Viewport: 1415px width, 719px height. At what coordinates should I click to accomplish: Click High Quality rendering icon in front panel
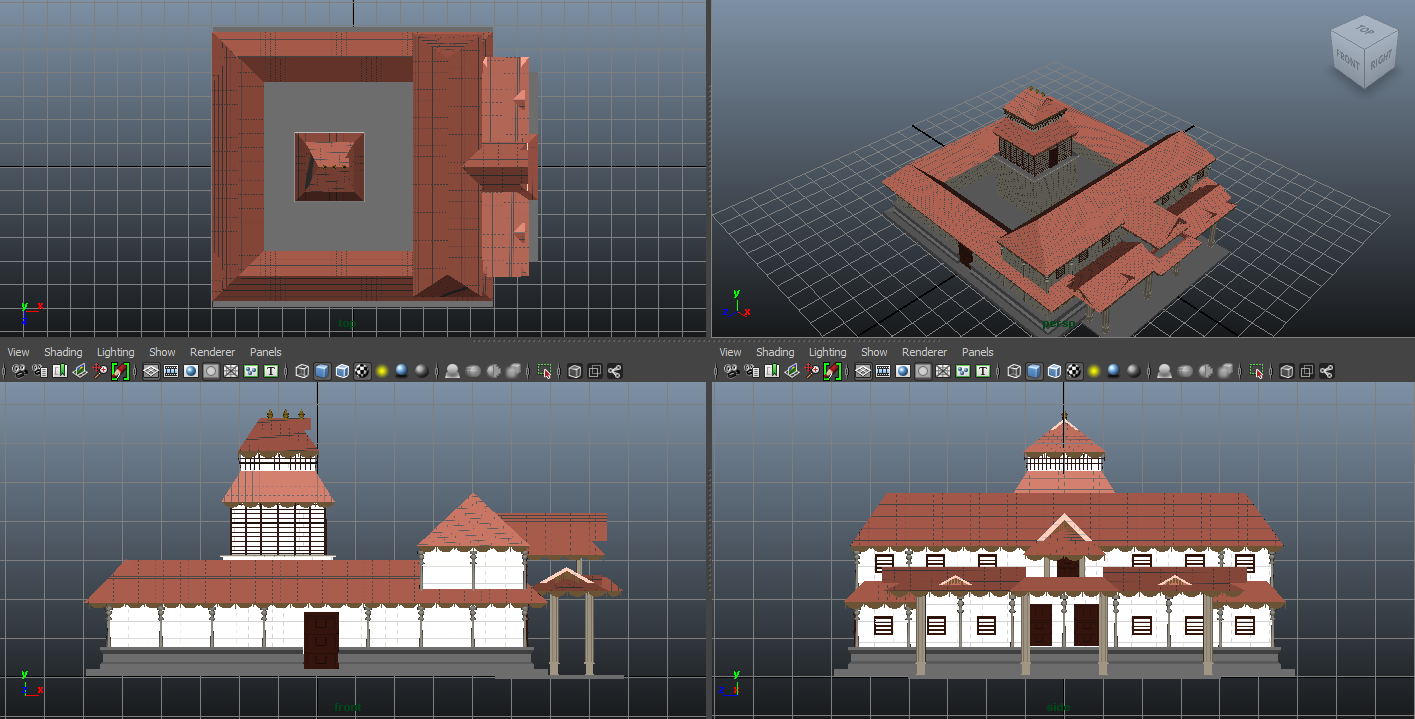click(x=421, y=371)
